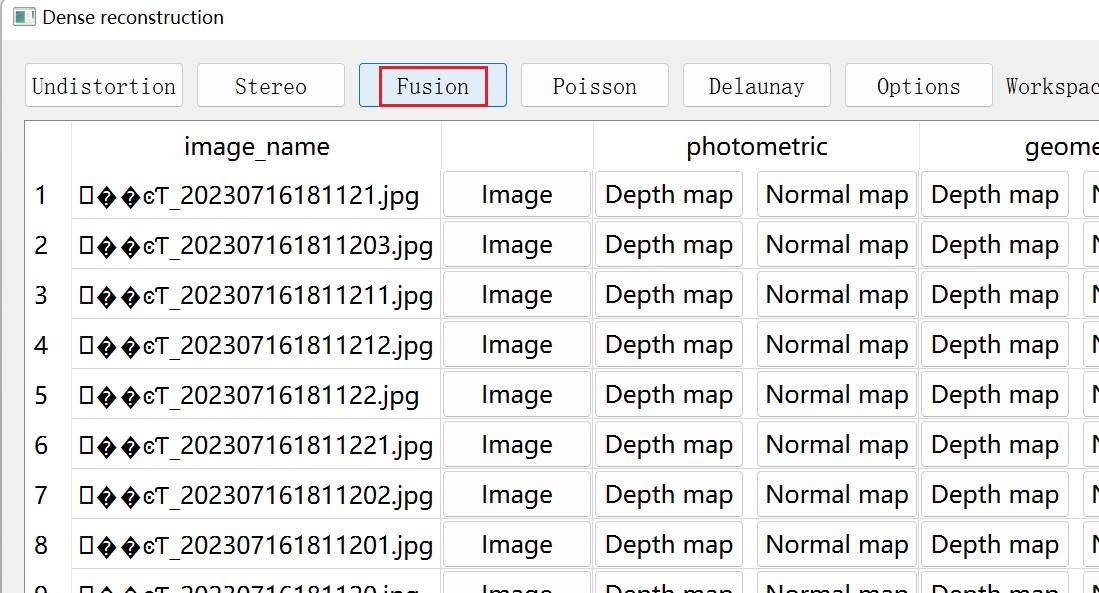Open Image for row 8
1099x593 pixels.
point(517,545)
